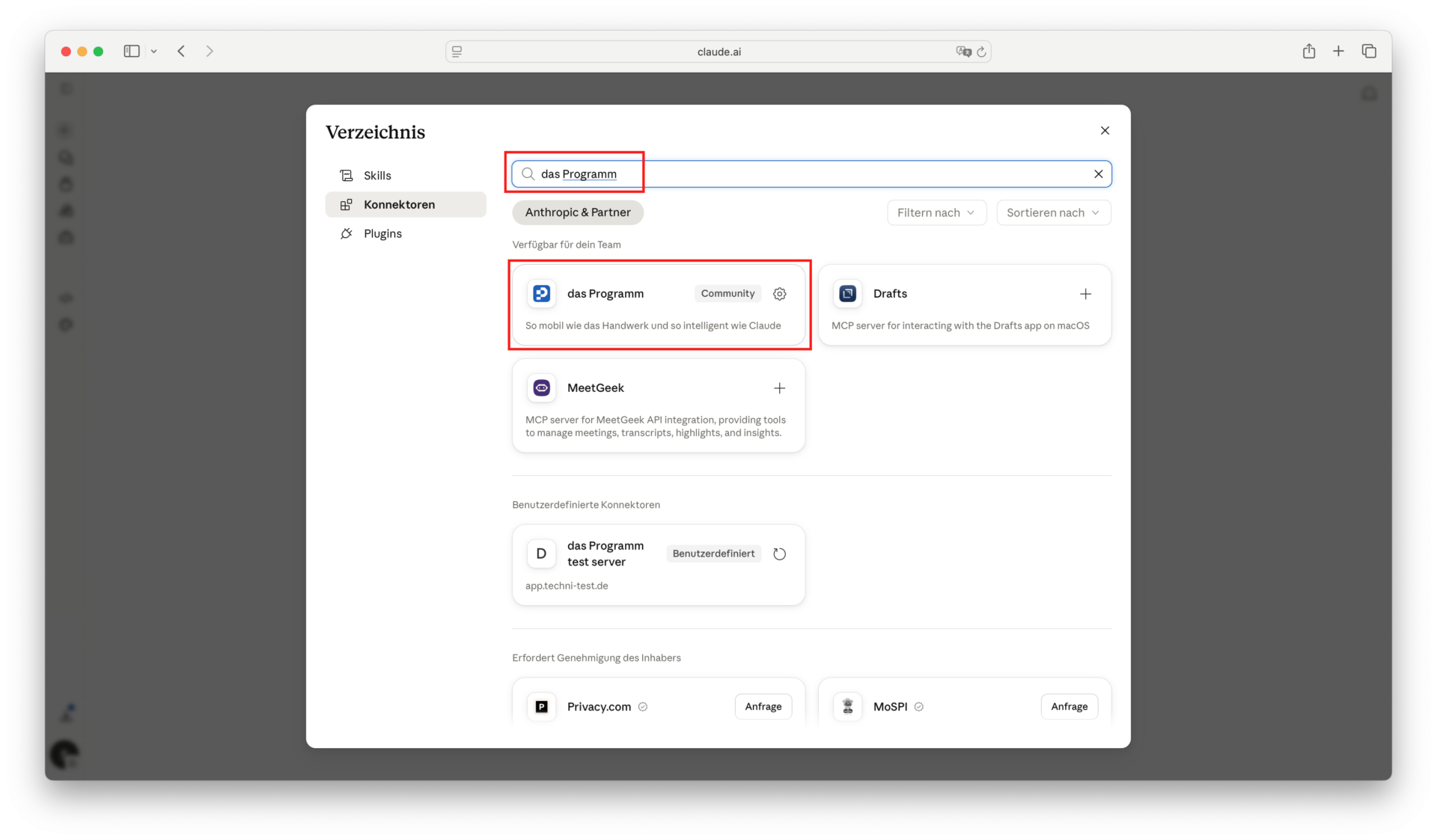Focus the connector search input field
The image size is (1437, 840).
[811, 174]
